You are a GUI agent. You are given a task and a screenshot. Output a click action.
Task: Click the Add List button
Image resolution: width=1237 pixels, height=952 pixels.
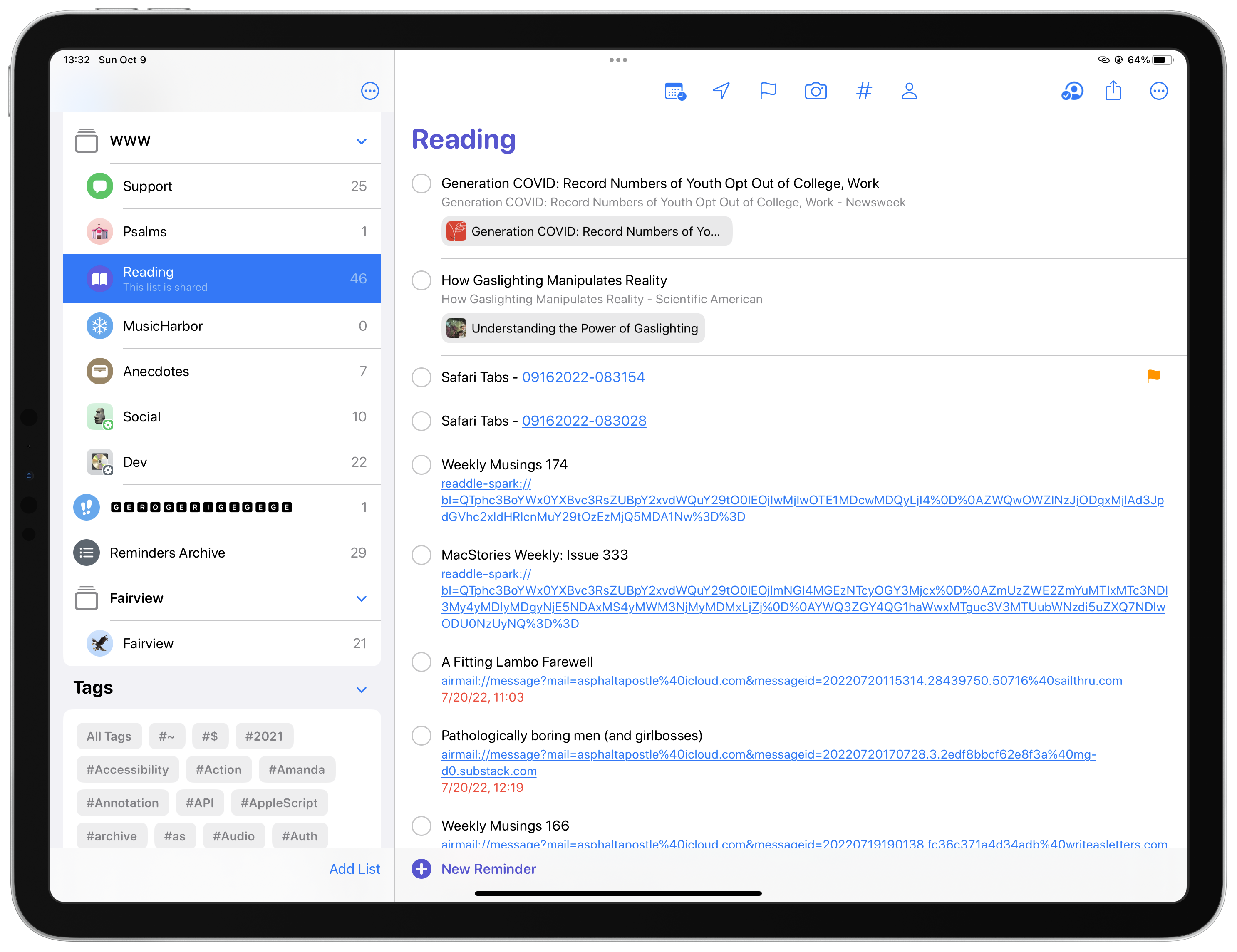pos(354,869)
